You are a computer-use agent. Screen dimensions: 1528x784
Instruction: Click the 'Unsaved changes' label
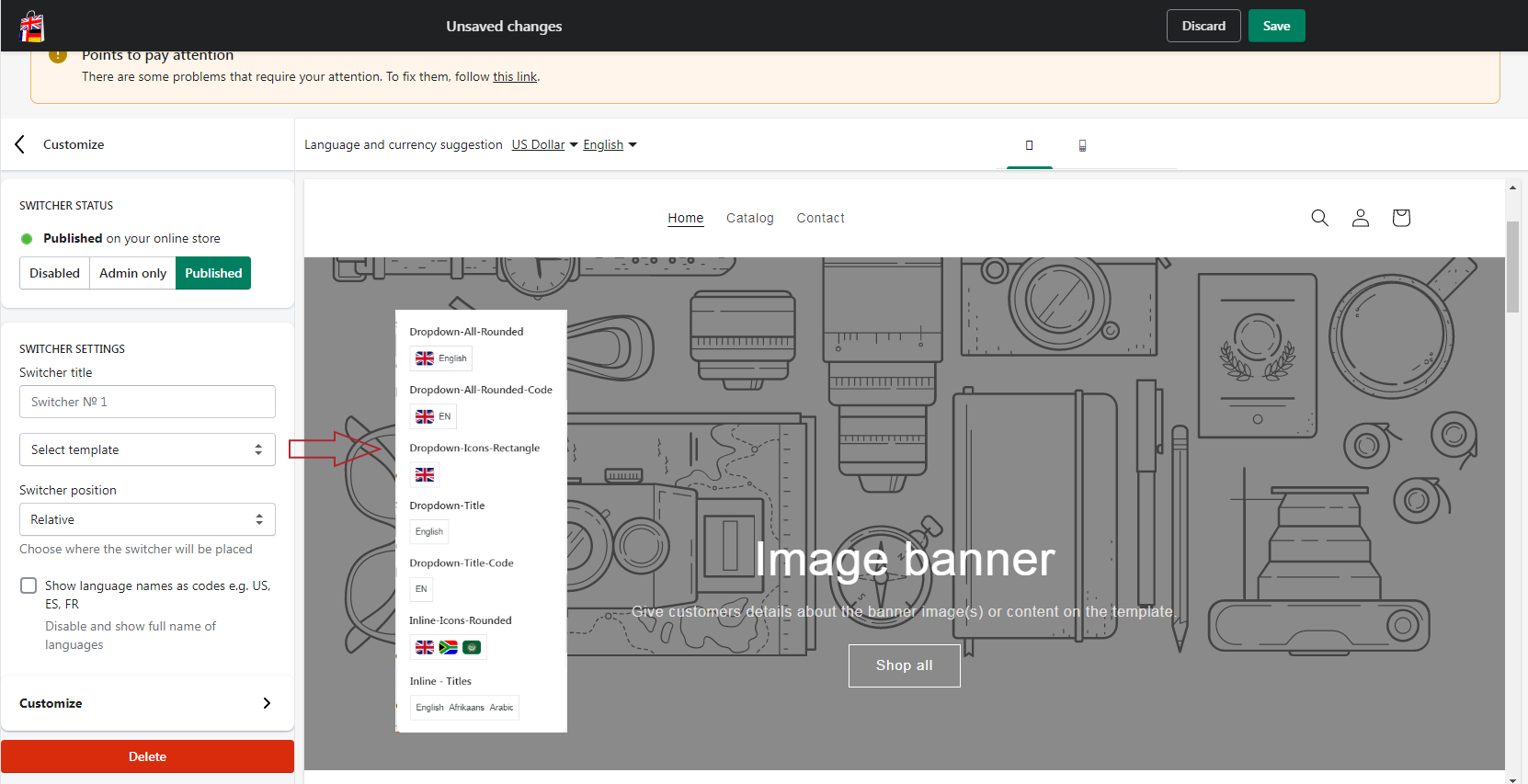504,26
